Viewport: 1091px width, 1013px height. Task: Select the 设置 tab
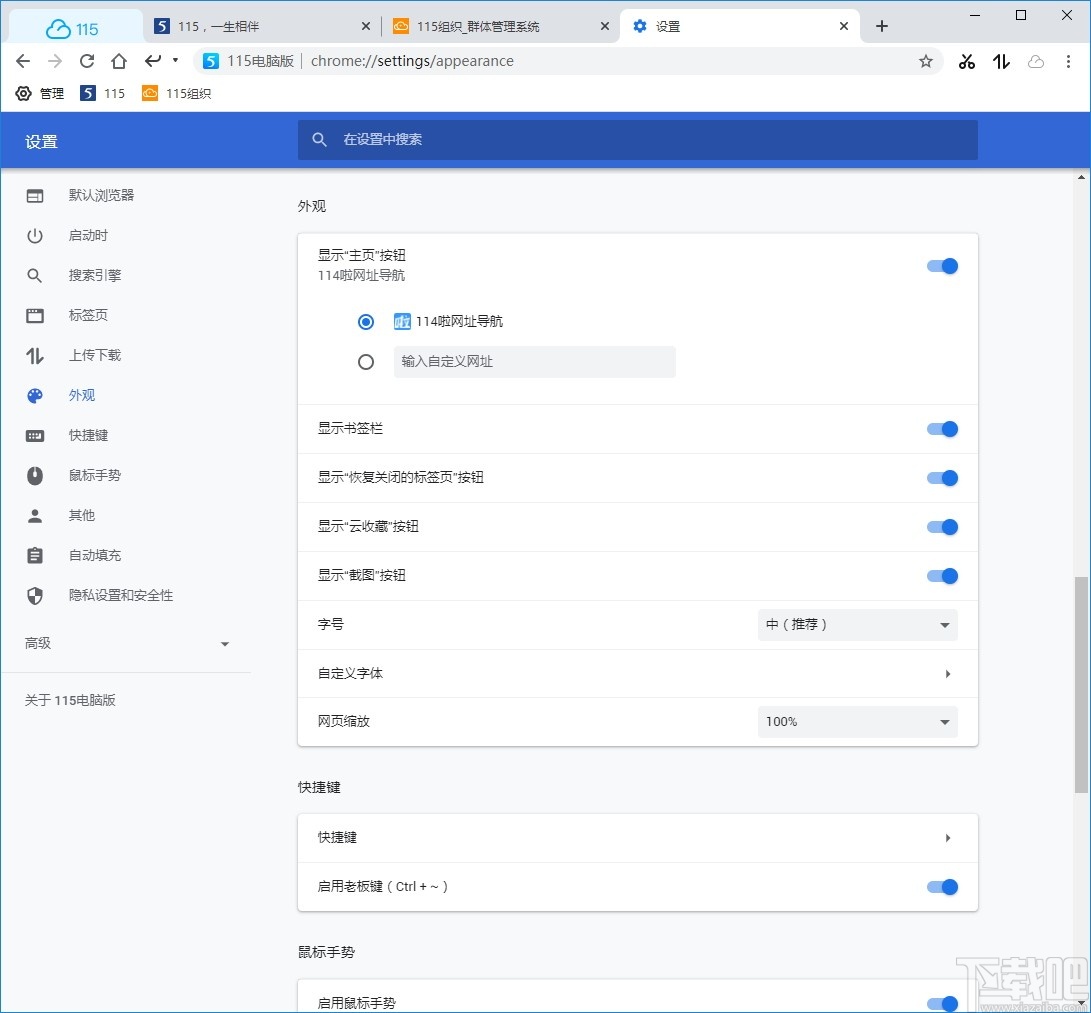click(738, 26)
